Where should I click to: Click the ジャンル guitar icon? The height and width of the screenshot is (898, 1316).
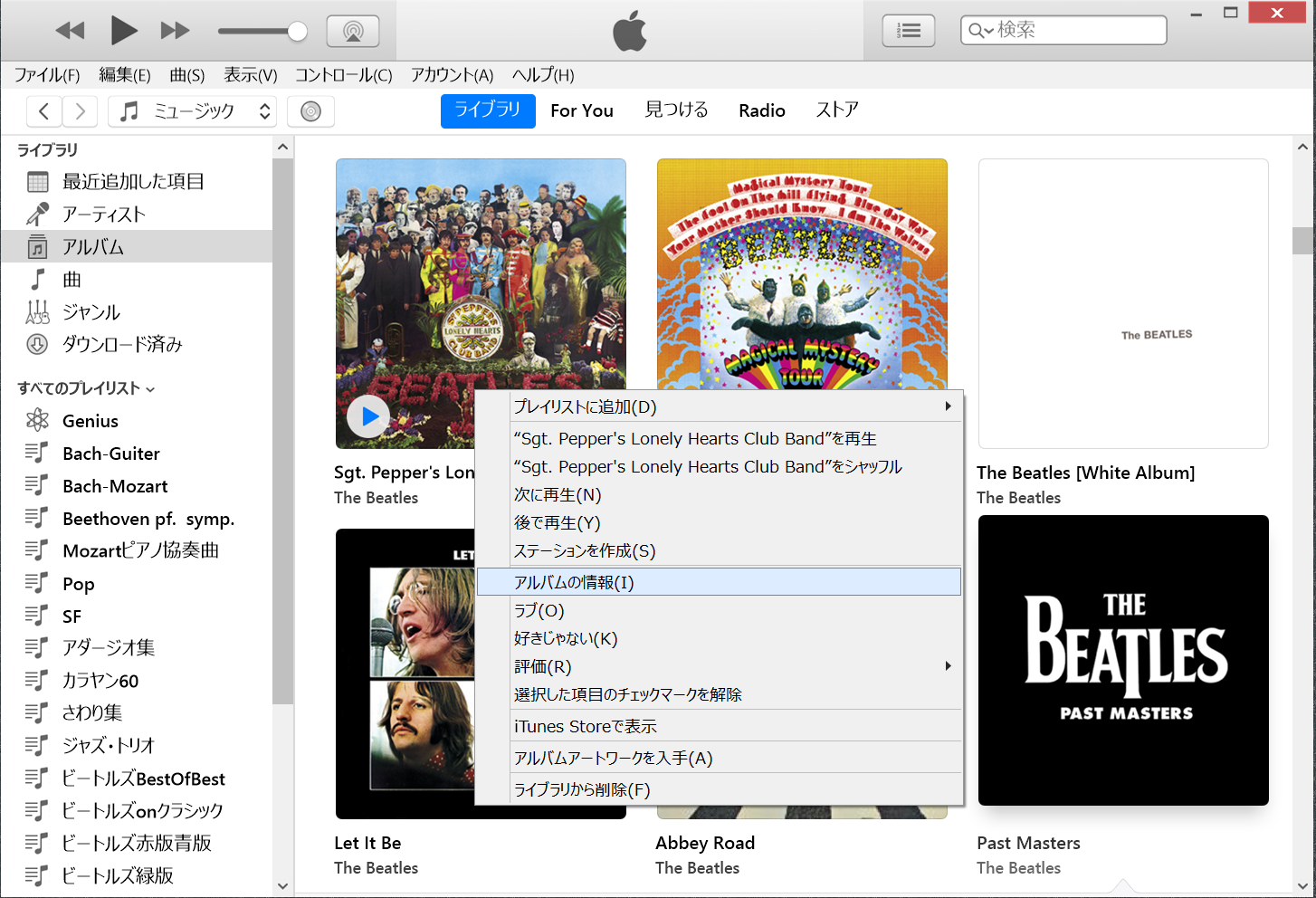pos(37,312)
